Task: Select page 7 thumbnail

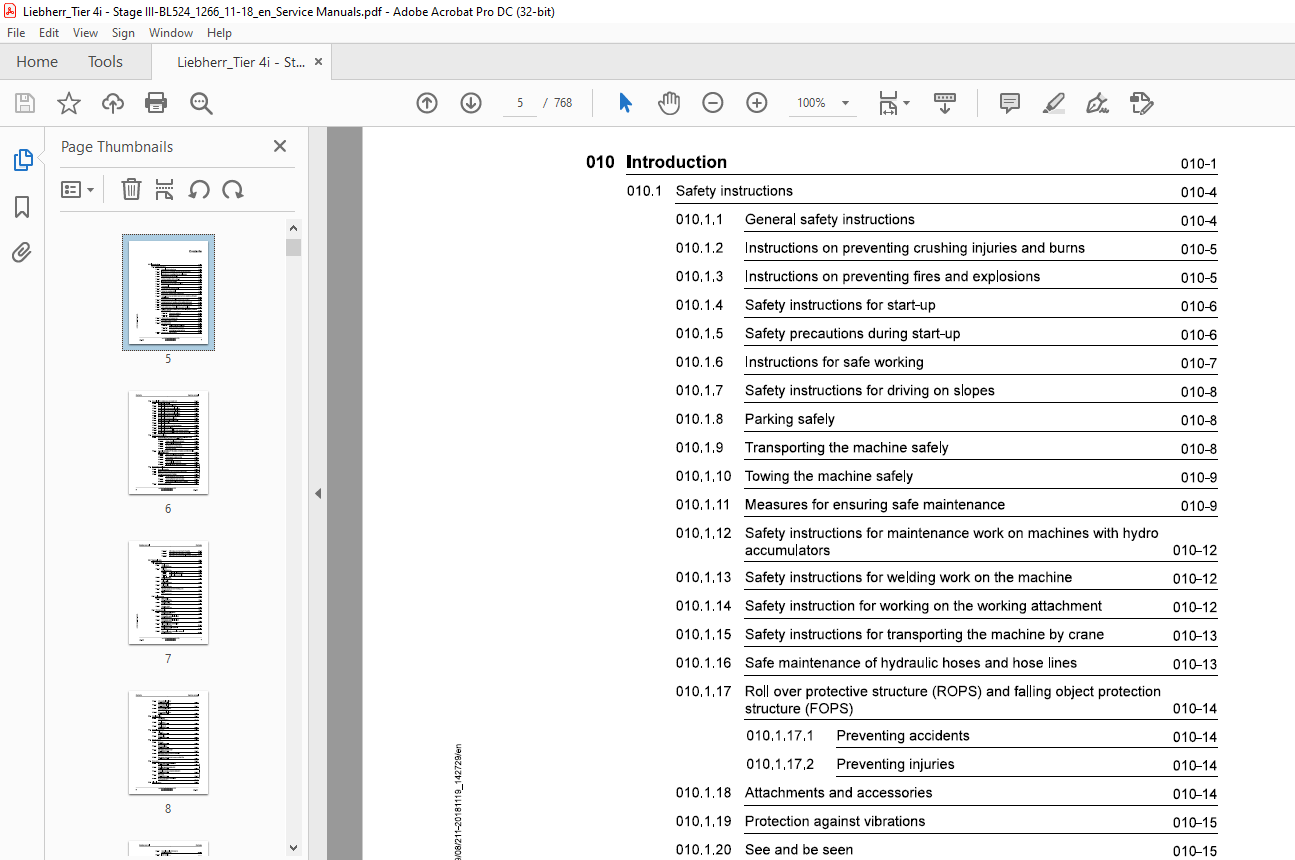Action: pyautogui.click(x=168, y=592)
